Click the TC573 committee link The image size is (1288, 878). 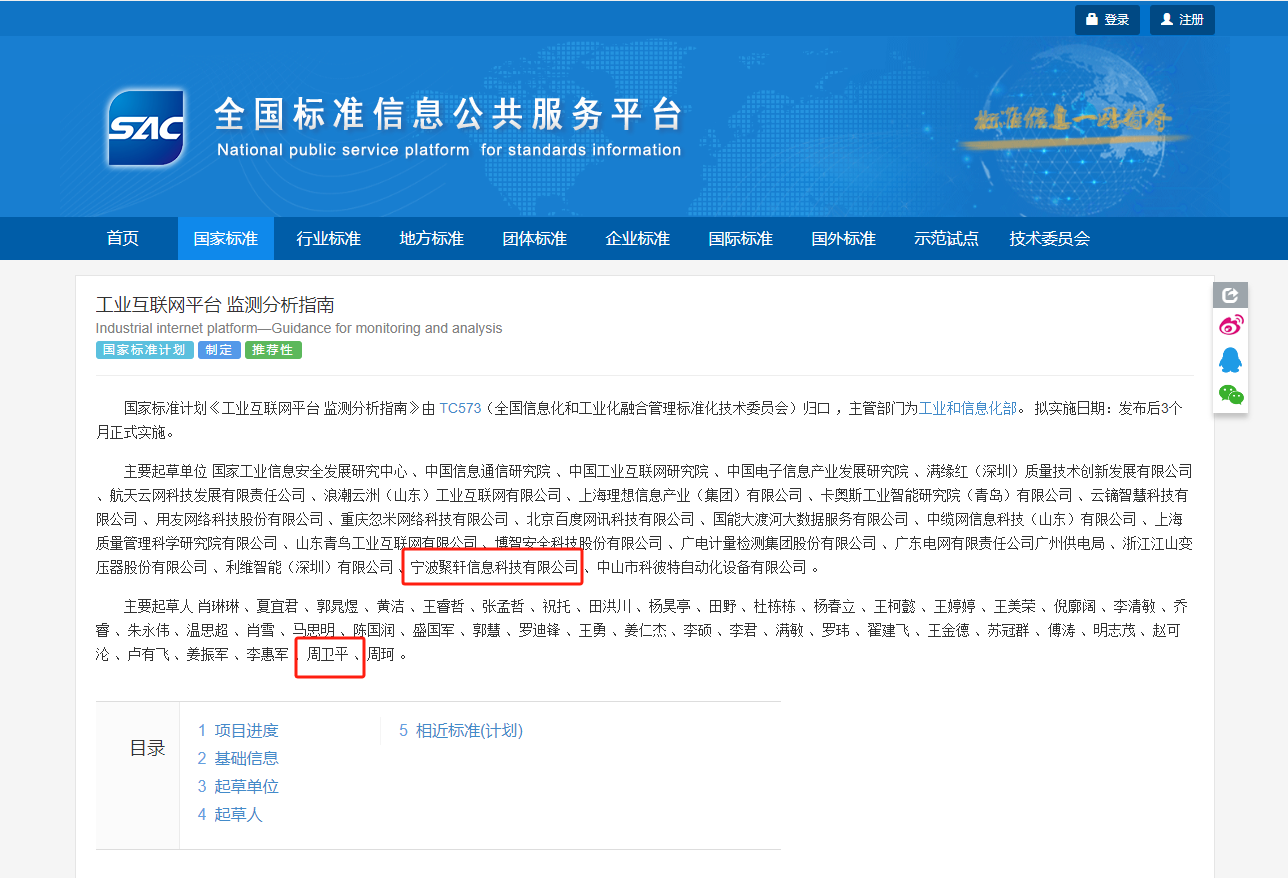click(x=460, y=409)
